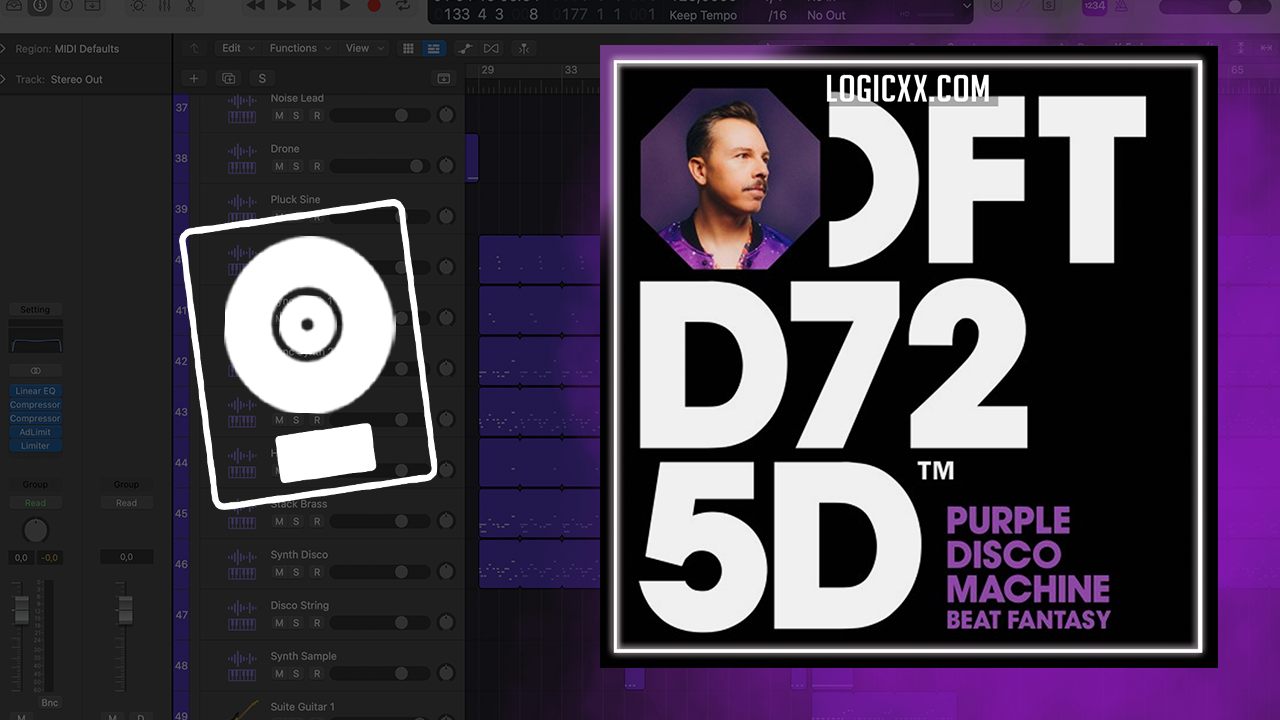Click the Duplicate Track icon

[x=228, y=78]
